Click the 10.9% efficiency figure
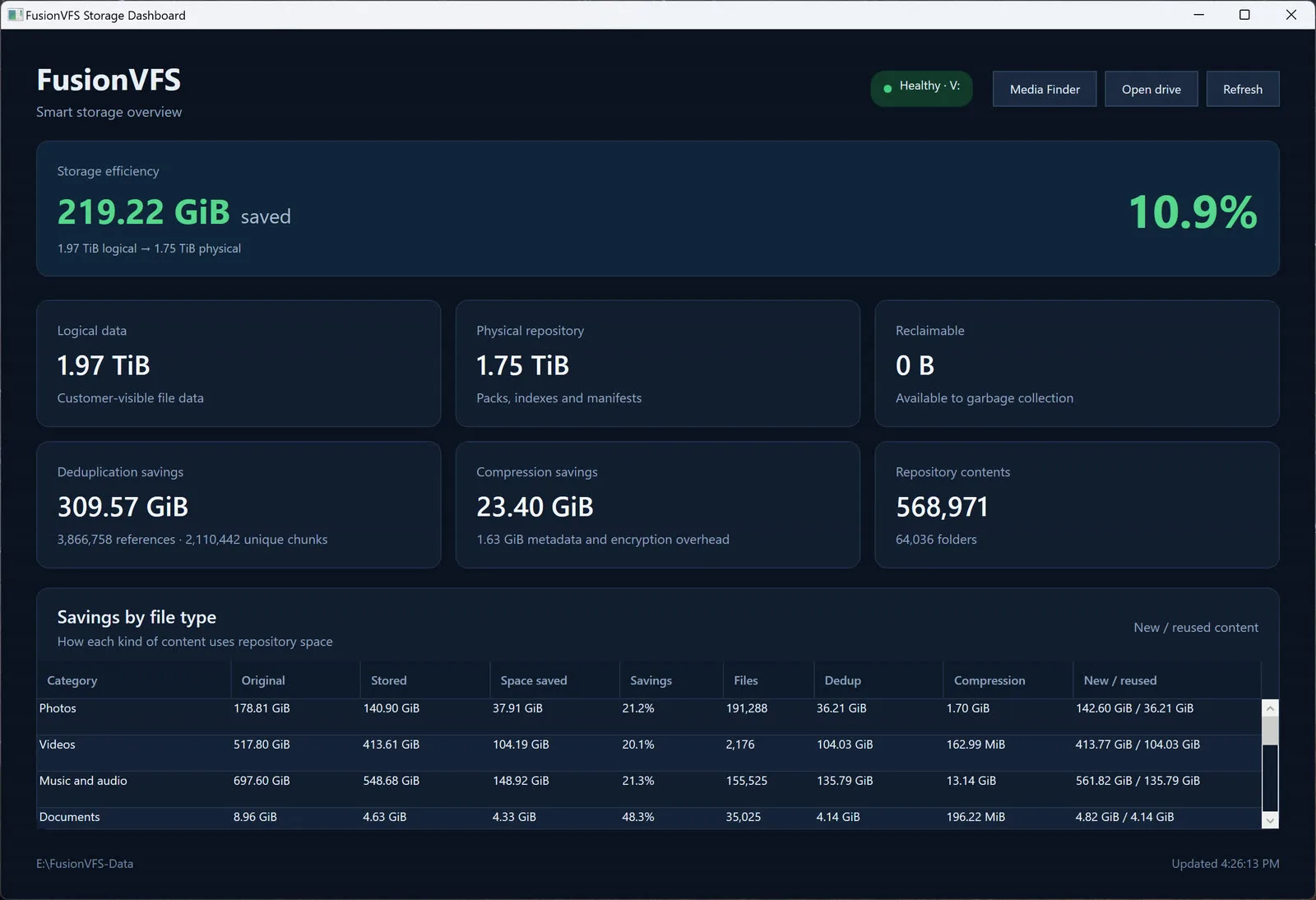 point(1193,212)
